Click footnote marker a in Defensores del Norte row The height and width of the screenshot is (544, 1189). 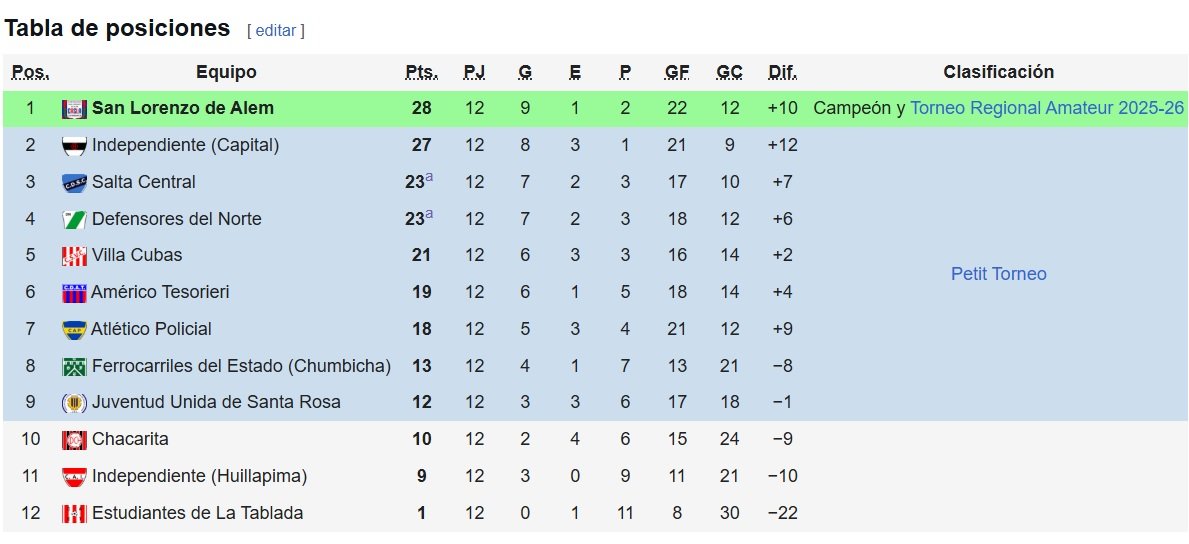429,214
